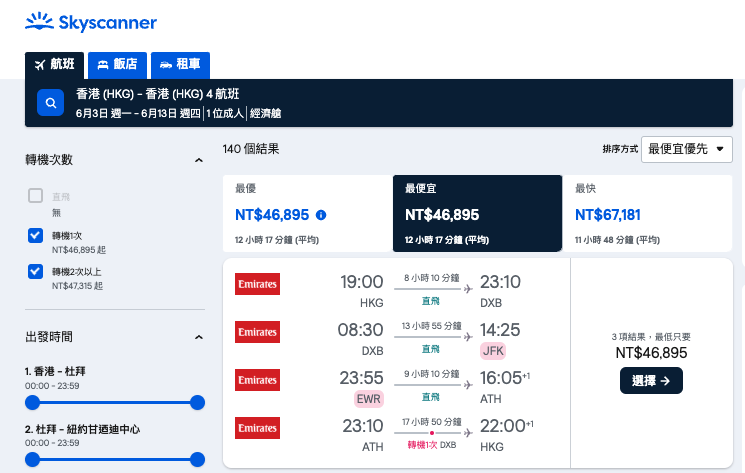Toggle the 直飛 direct flights checkbox
745x473 pixels.
[x=36, y=196]
